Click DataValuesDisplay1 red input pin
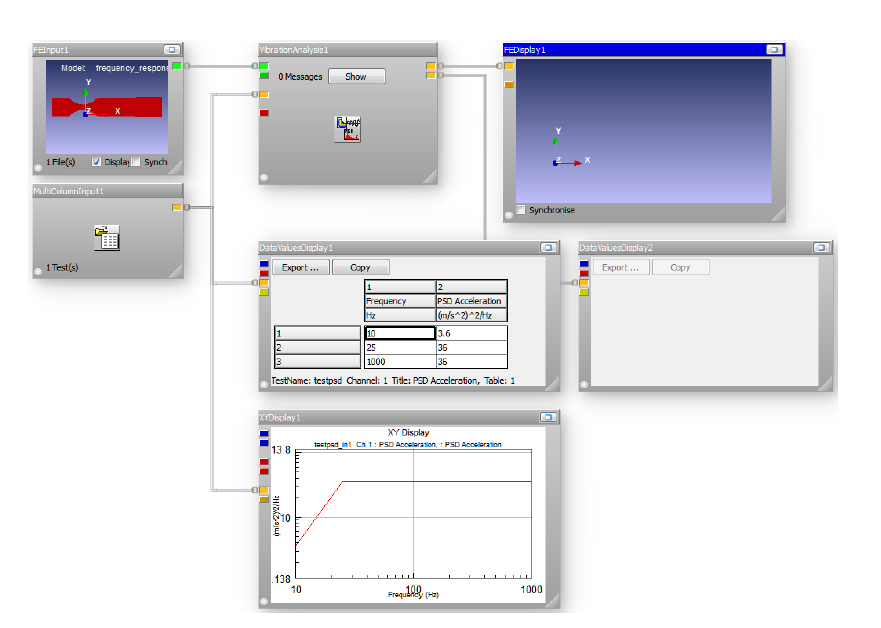881x628 pixels. (x=264, y=274)
